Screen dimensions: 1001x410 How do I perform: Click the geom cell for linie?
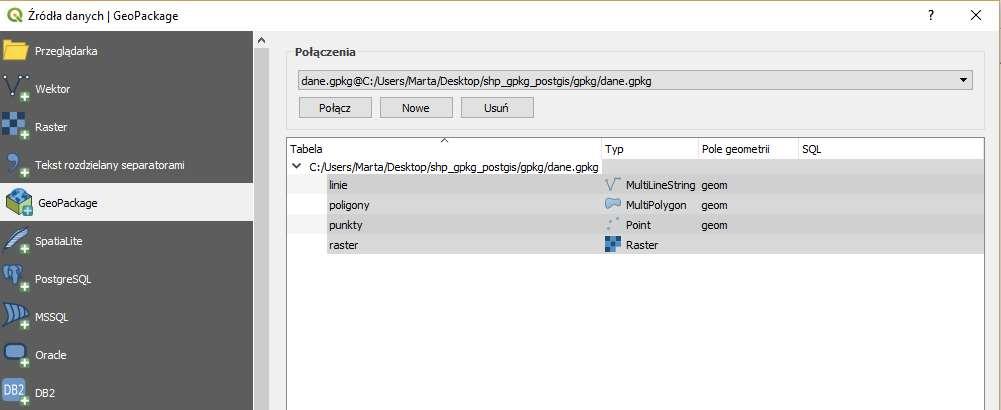click(714, 185)
